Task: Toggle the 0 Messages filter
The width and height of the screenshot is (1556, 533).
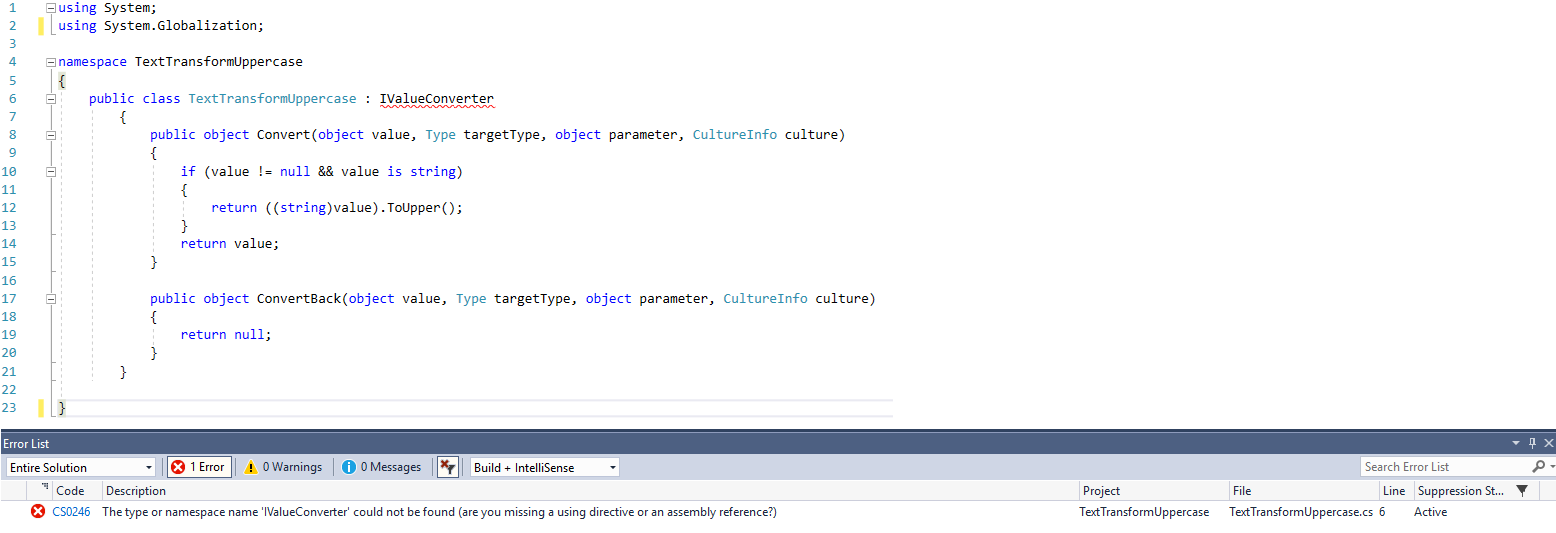Action: [381, 467]
